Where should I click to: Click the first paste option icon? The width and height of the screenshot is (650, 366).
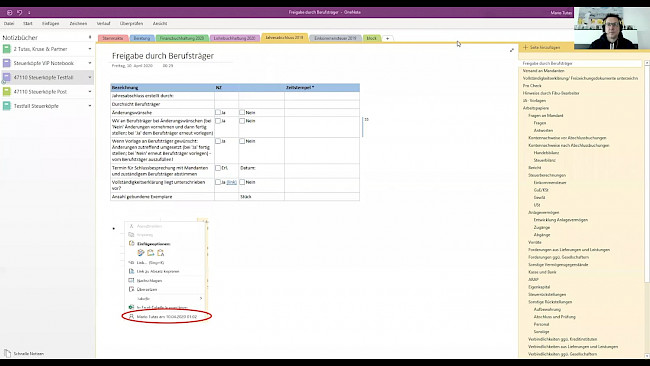(141, 253)
